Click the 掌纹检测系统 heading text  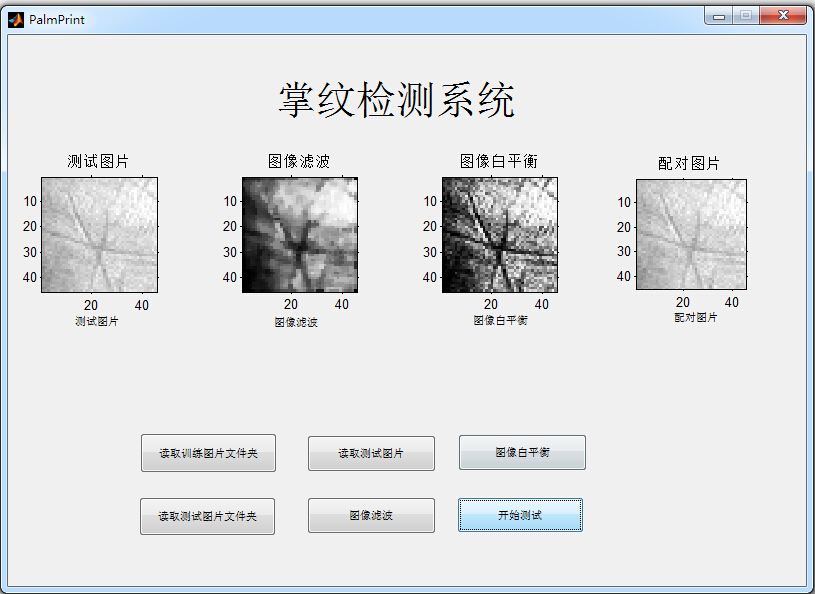397,100
